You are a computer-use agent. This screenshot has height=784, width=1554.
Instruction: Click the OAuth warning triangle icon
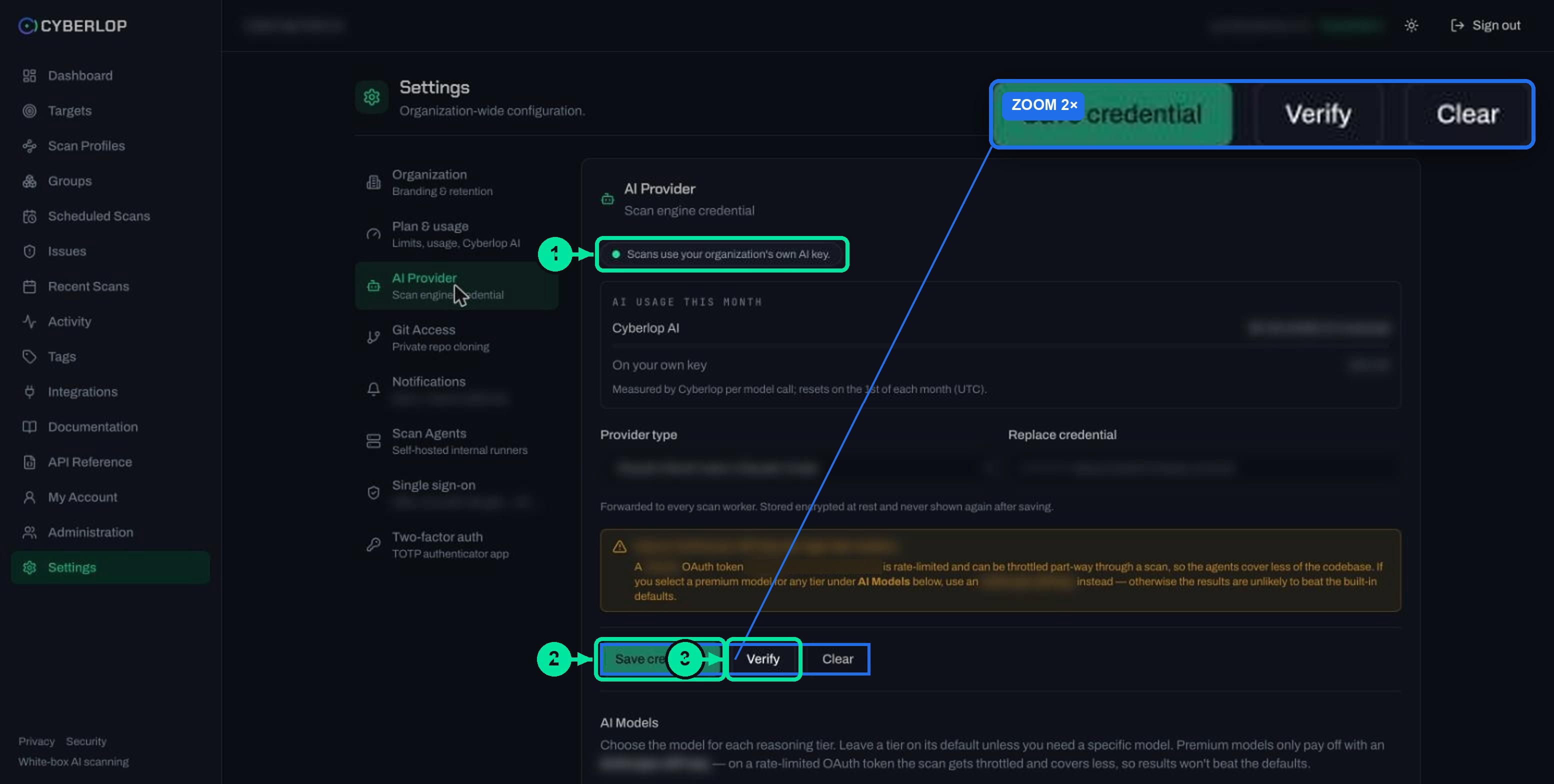click(619, 546)
